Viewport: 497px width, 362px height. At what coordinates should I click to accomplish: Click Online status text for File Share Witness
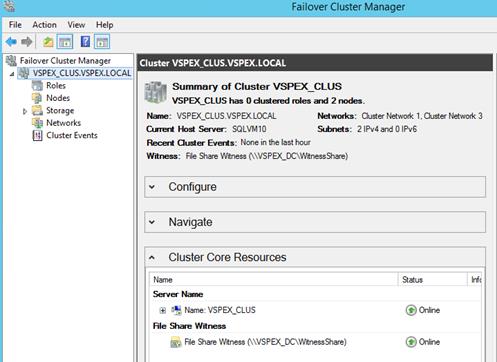point(429,342)
